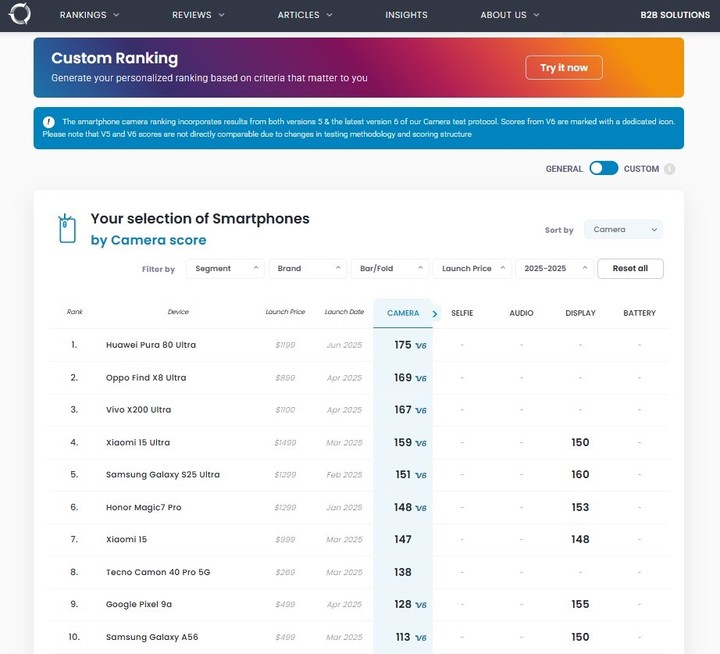Open B2B Solutions from navbar
This screenshot has width=720, height=654.
pos(675,15)
